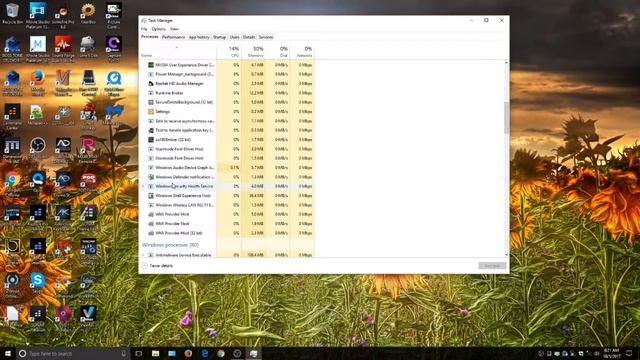Viewport: 640px width, 360px height.
Task: Click the Realtek HD Audio Manager process icon
Action: [x=151, y=83]
